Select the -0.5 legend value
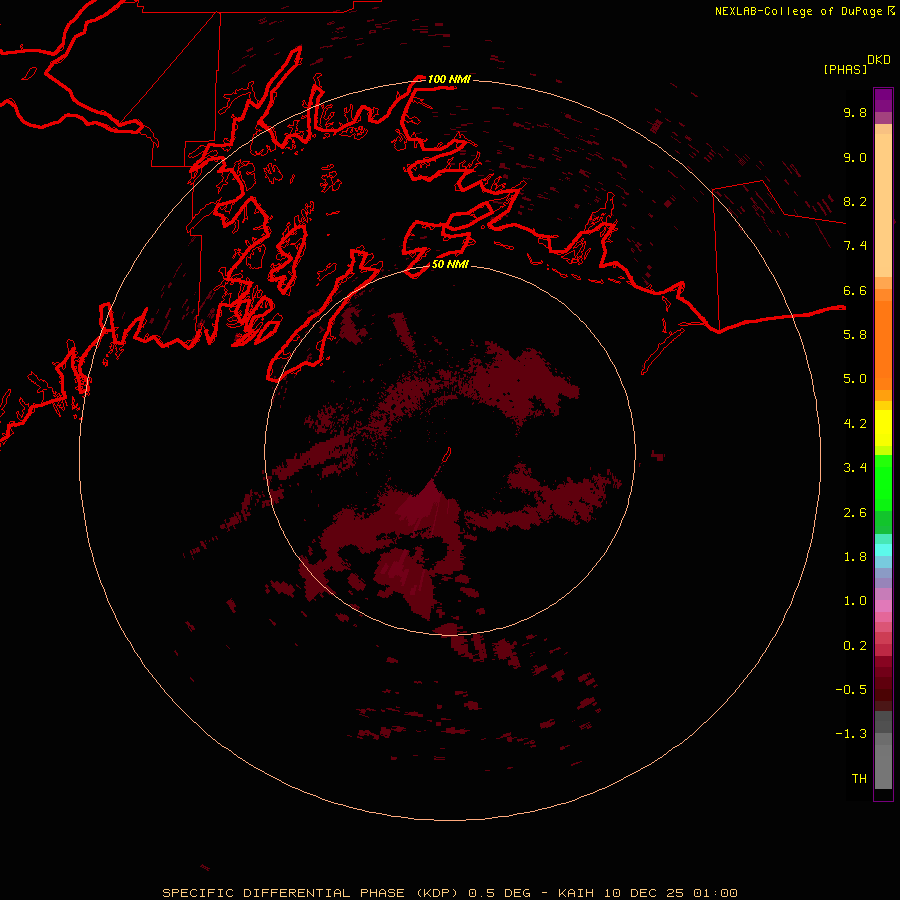This screenshot has height=900, width=900. tap(851, 689)
